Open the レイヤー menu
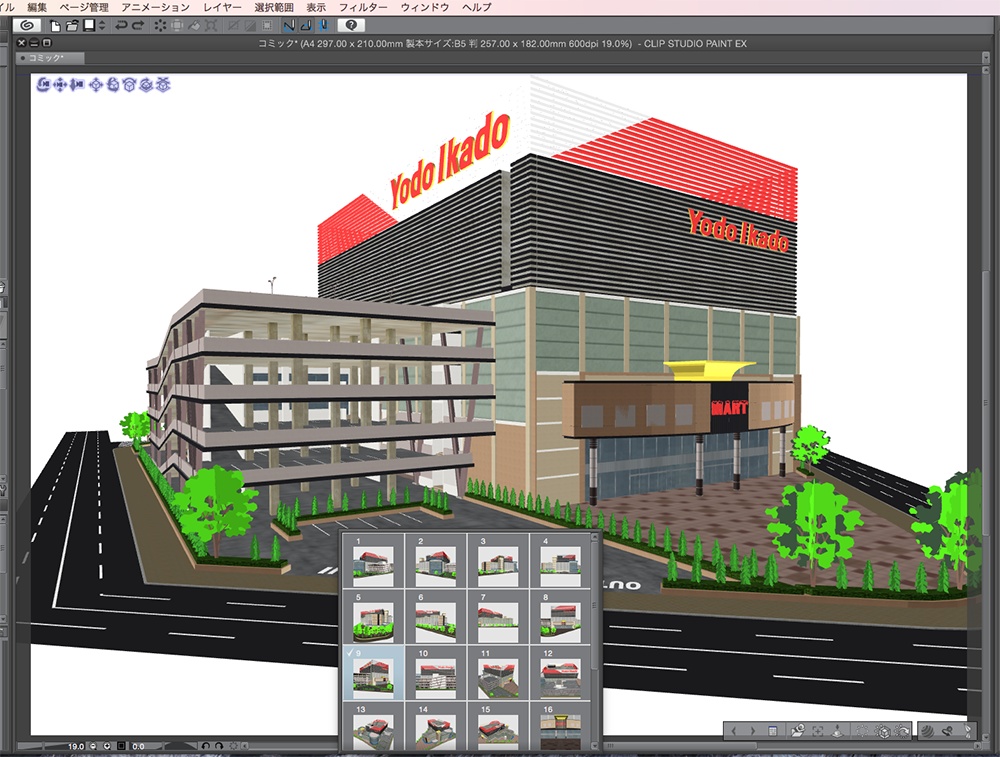This screenshot has height=757, width=1000. (x=222, y=7)
